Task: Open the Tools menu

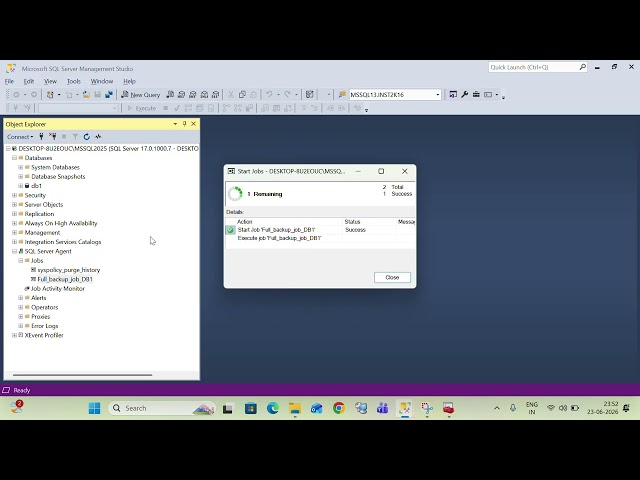Action: coord(74,81)
